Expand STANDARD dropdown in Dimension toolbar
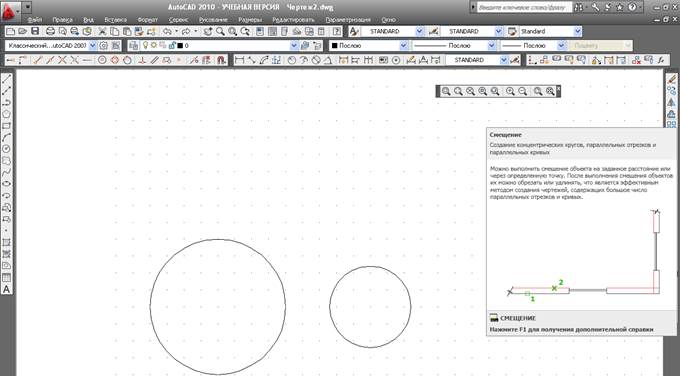This screenshot has height=376, width=680. click(503, 60)
